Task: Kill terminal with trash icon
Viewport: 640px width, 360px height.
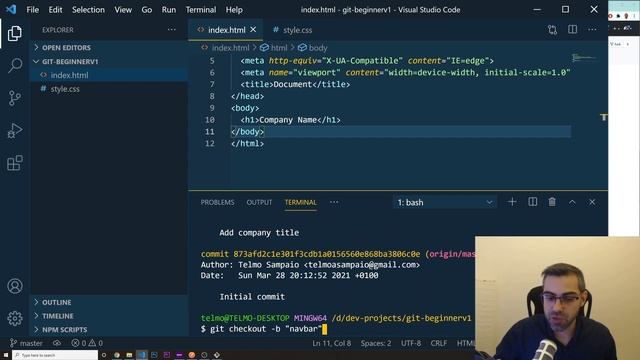Action: (x=552, y=202)
